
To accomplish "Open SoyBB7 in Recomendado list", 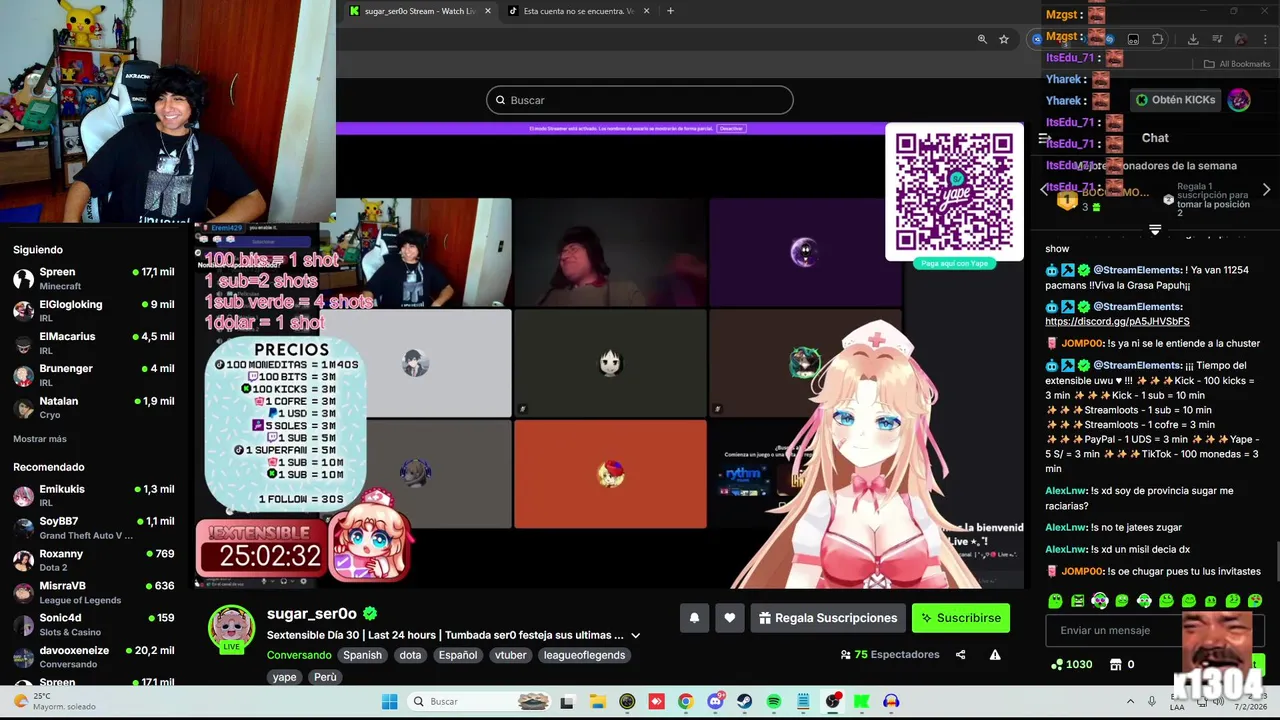I will coord(94,528).
